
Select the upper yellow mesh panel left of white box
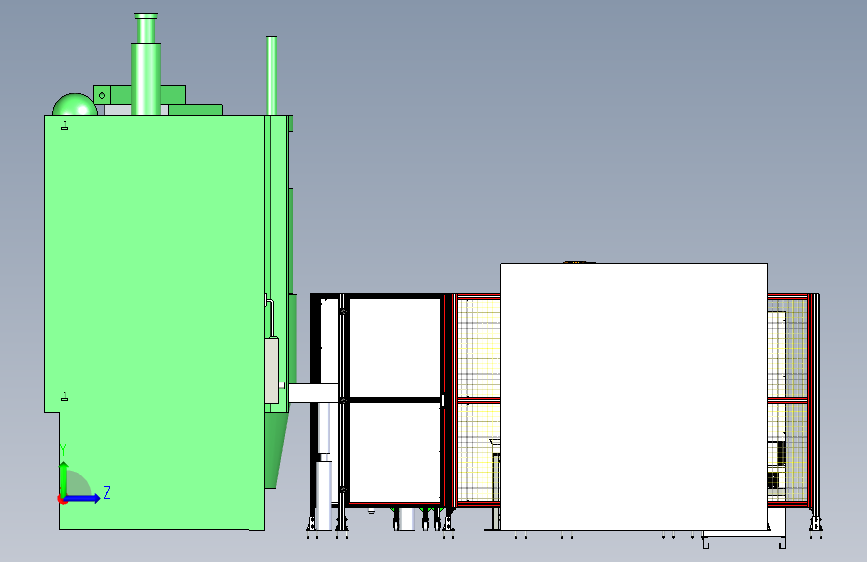pos(479,348)
